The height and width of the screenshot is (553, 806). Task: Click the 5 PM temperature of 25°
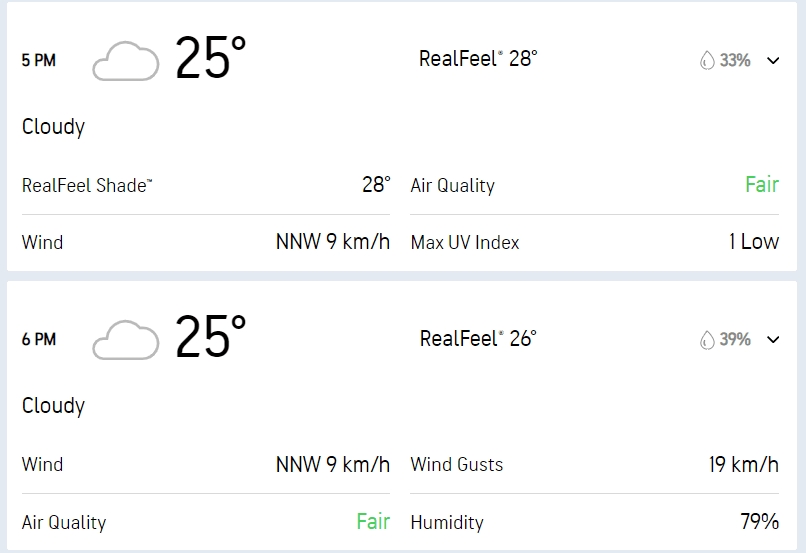210,59
